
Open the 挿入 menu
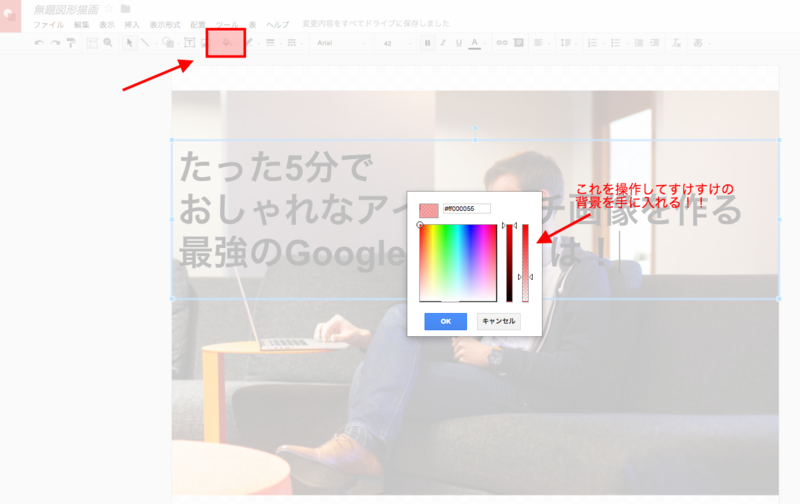click(132, 24)
